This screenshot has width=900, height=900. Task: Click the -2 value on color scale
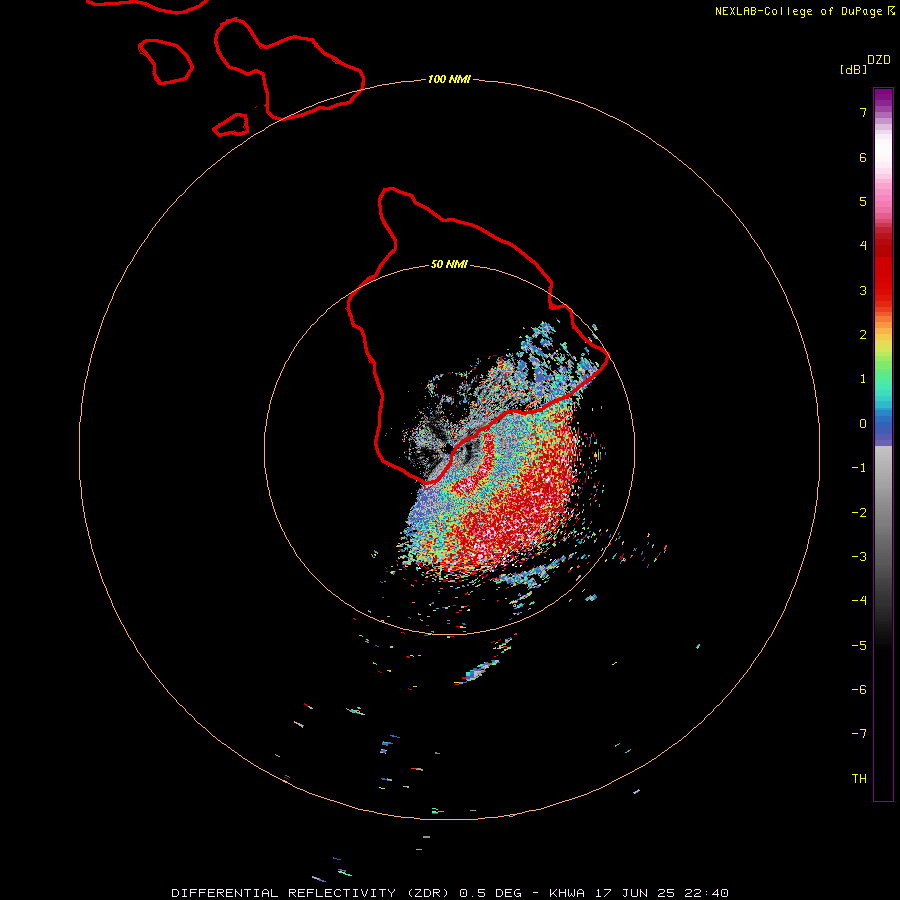(x=859, y=513)
